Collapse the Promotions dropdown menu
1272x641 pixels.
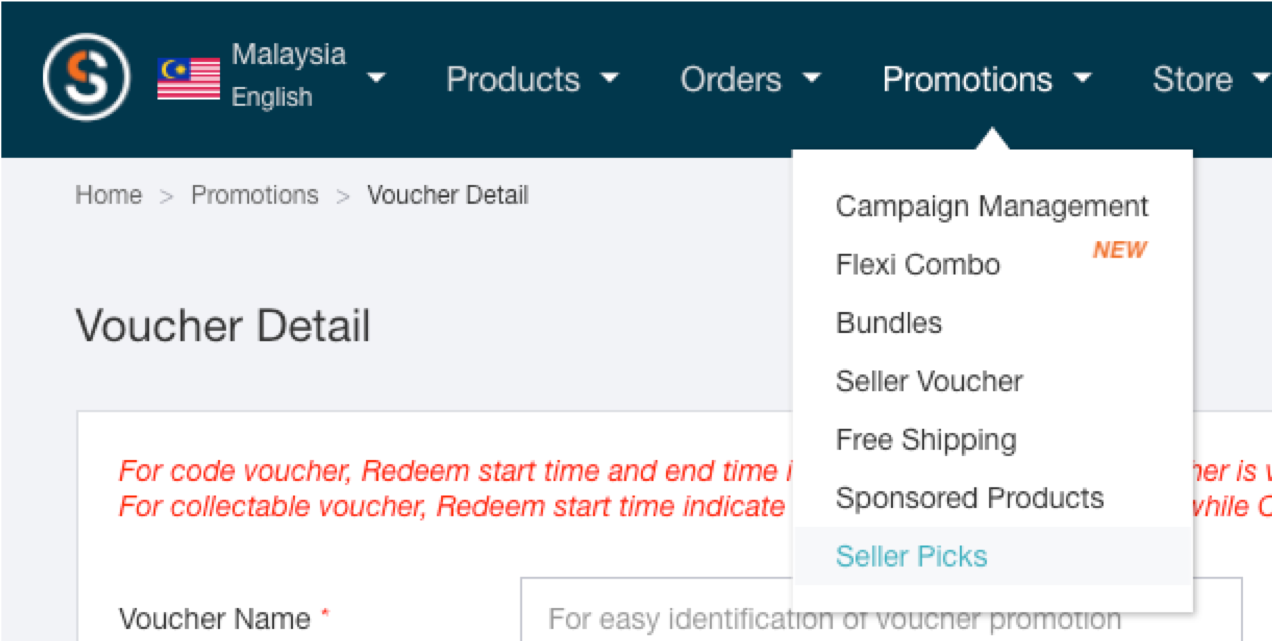click(x=986, y=79)
